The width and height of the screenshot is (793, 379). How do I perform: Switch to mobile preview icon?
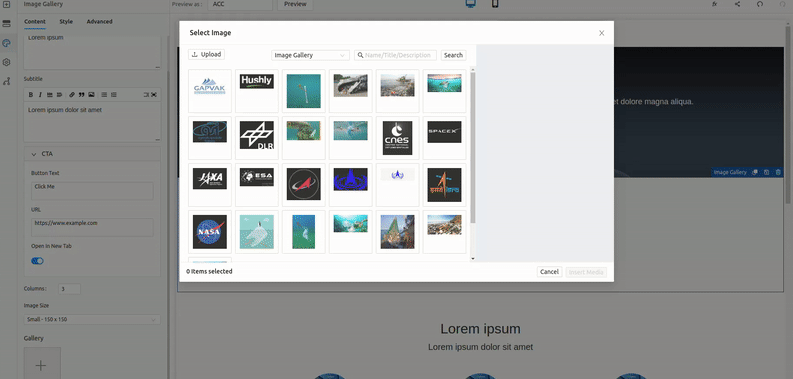tap(495, 4)
